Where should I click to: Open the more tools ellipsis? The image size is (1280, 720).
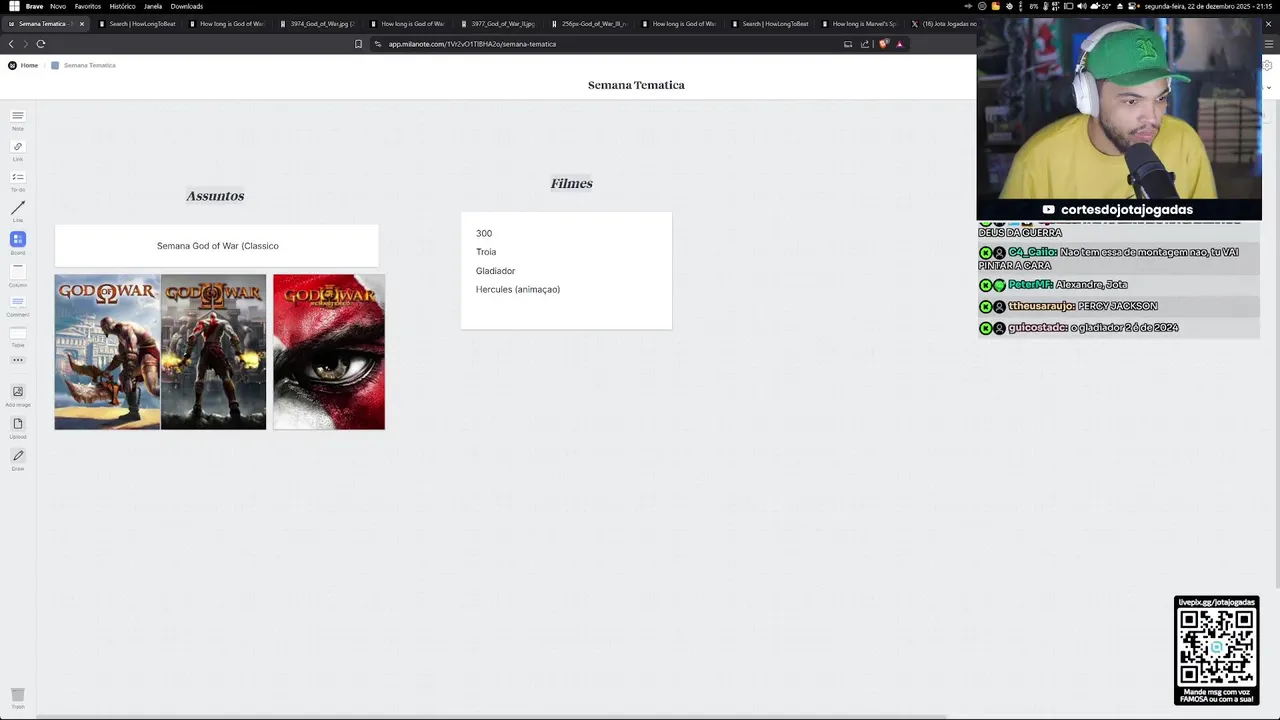point(18,360)
